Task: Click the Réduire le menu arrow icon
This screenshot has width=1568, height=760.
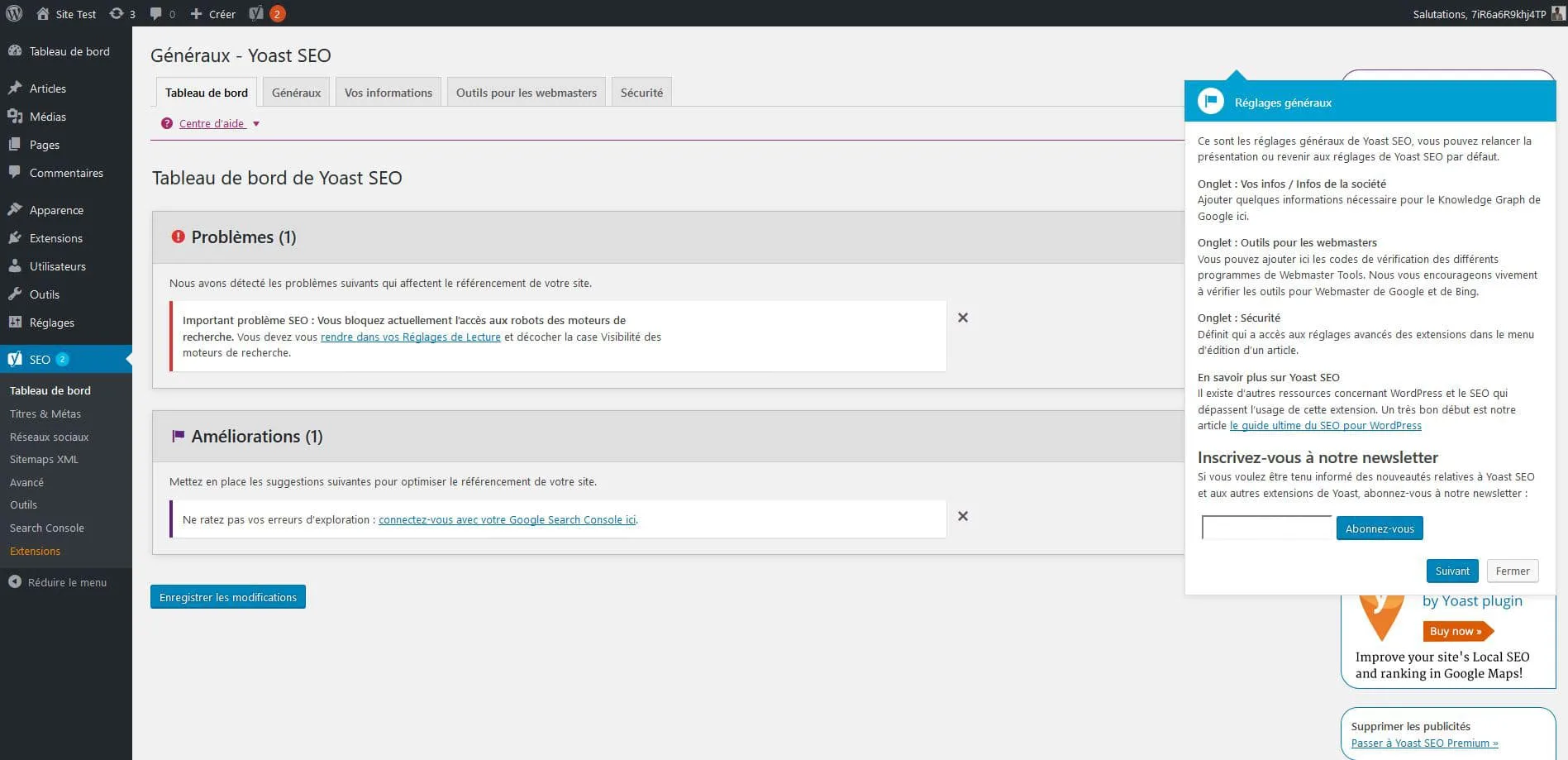Action: pos(15,581)
